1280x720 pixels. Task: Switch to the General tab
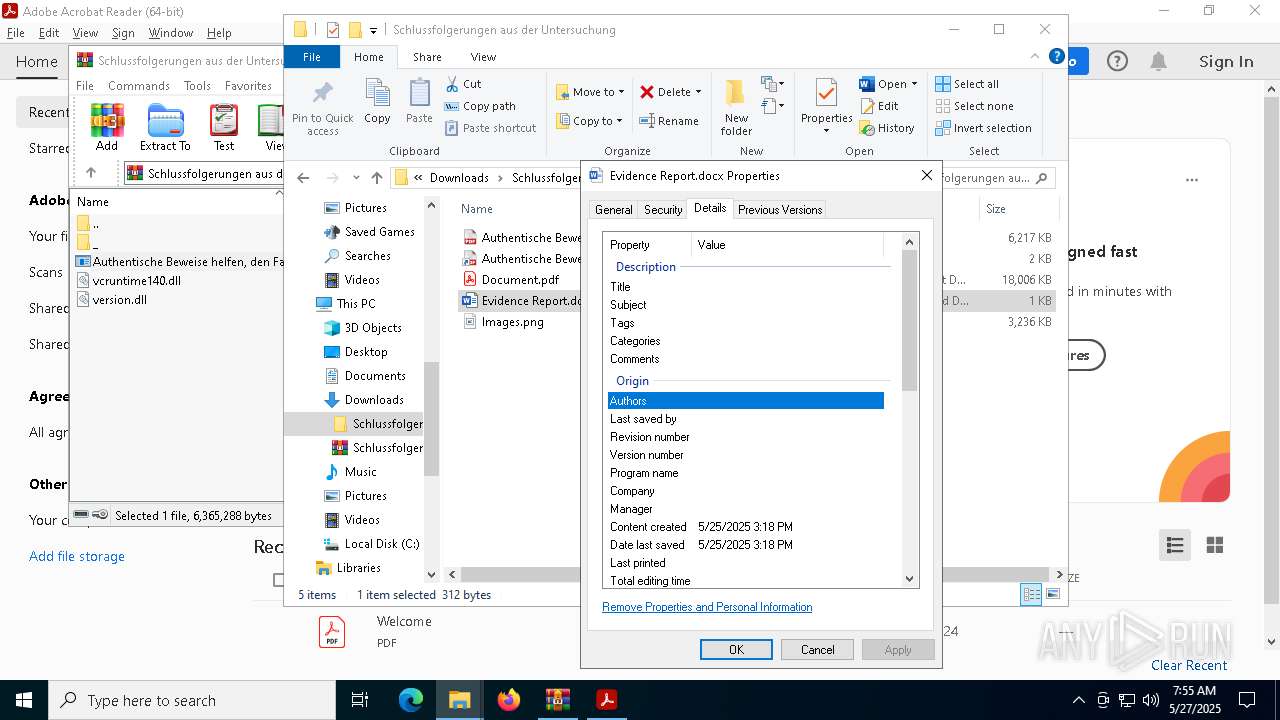[613, 210]
